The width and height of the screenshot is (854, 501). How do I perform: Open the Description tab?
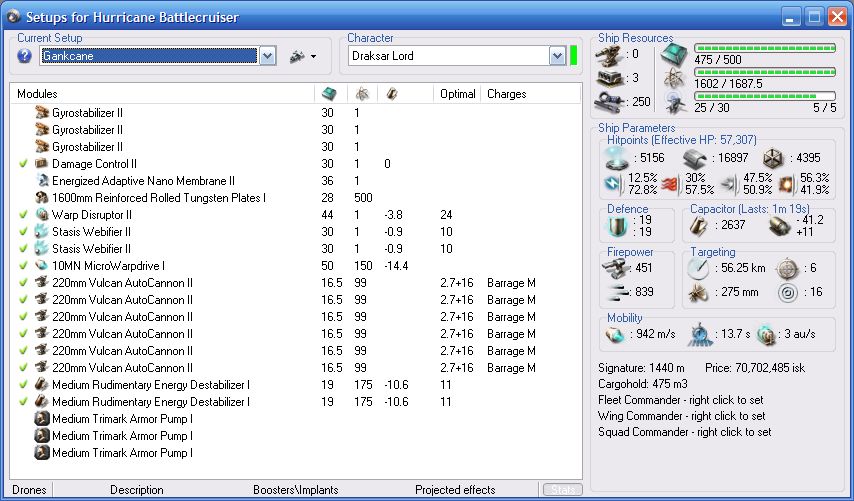coord(137,490)
